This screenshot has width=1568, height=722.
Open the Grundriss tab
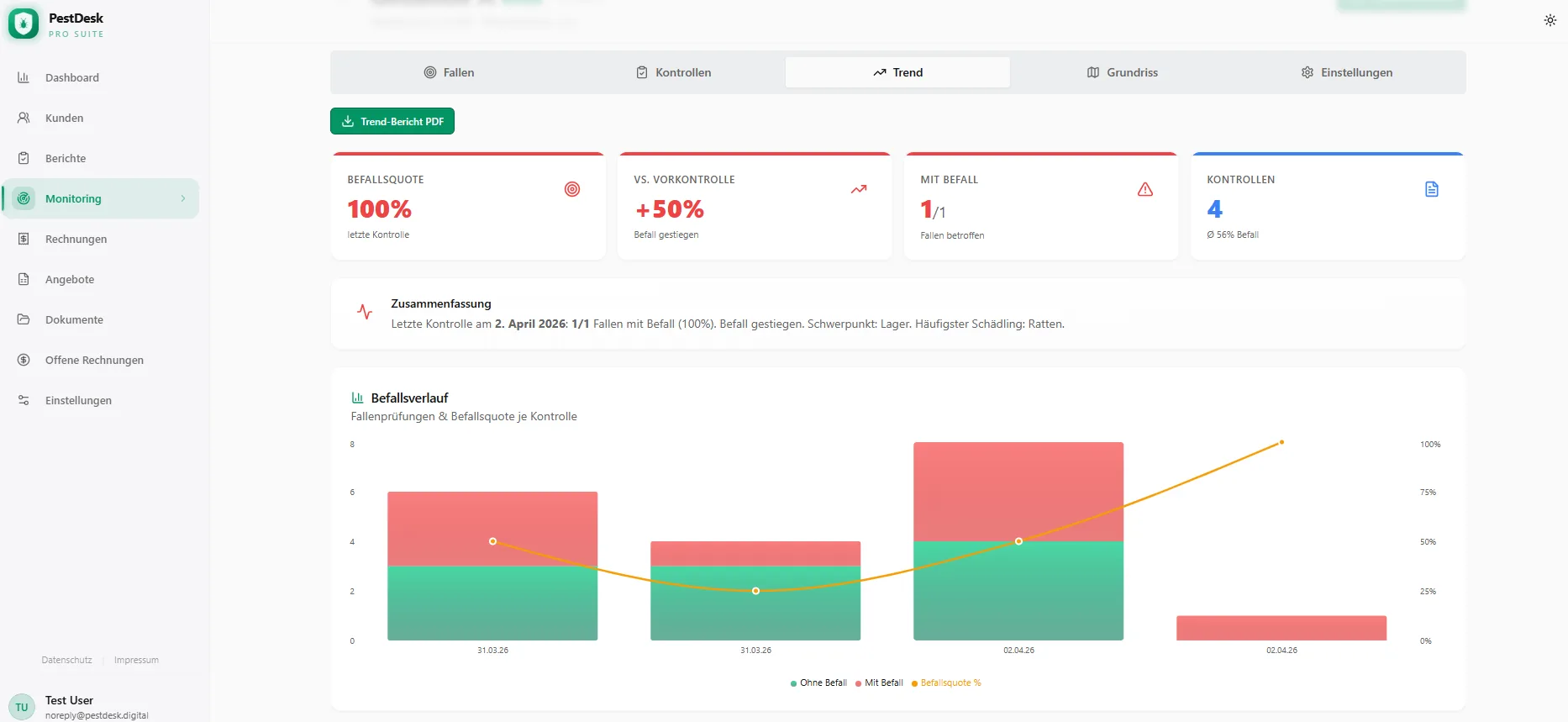click(x=1122, y=72)
